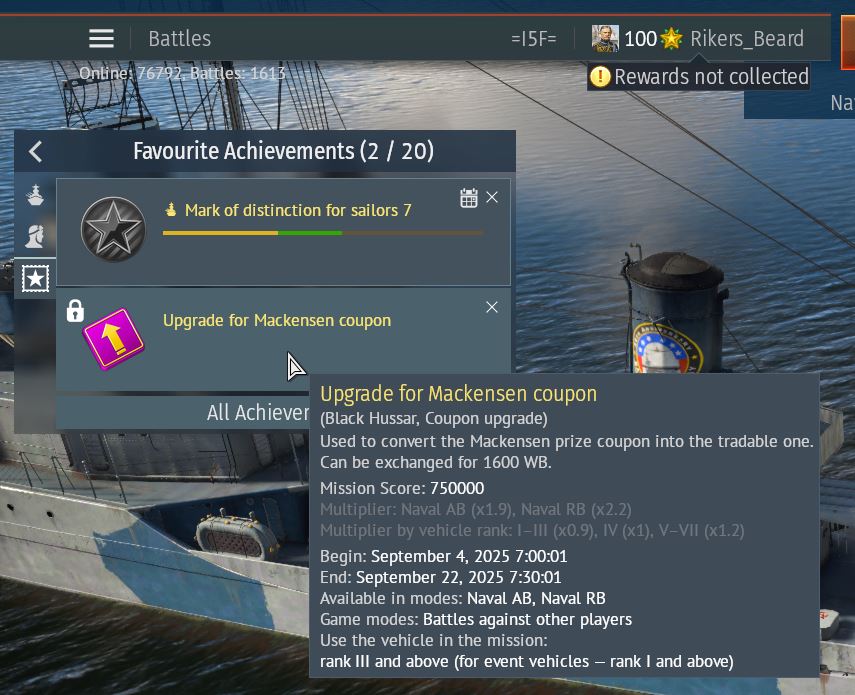Open the Rikers_Beard profile name
The width and height of the screenshot is (855, 695).
[x=746, y=39]
